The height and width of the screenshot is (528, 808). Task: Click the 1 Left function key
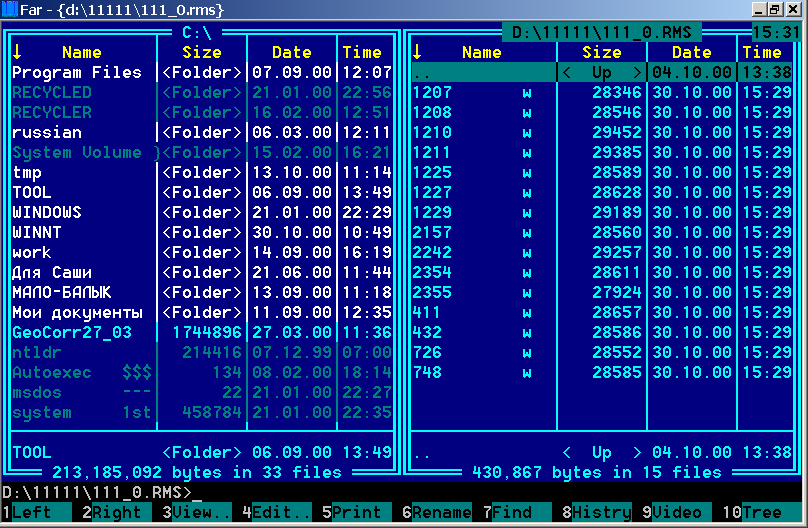pyautogui.click(x=36, y=513)
